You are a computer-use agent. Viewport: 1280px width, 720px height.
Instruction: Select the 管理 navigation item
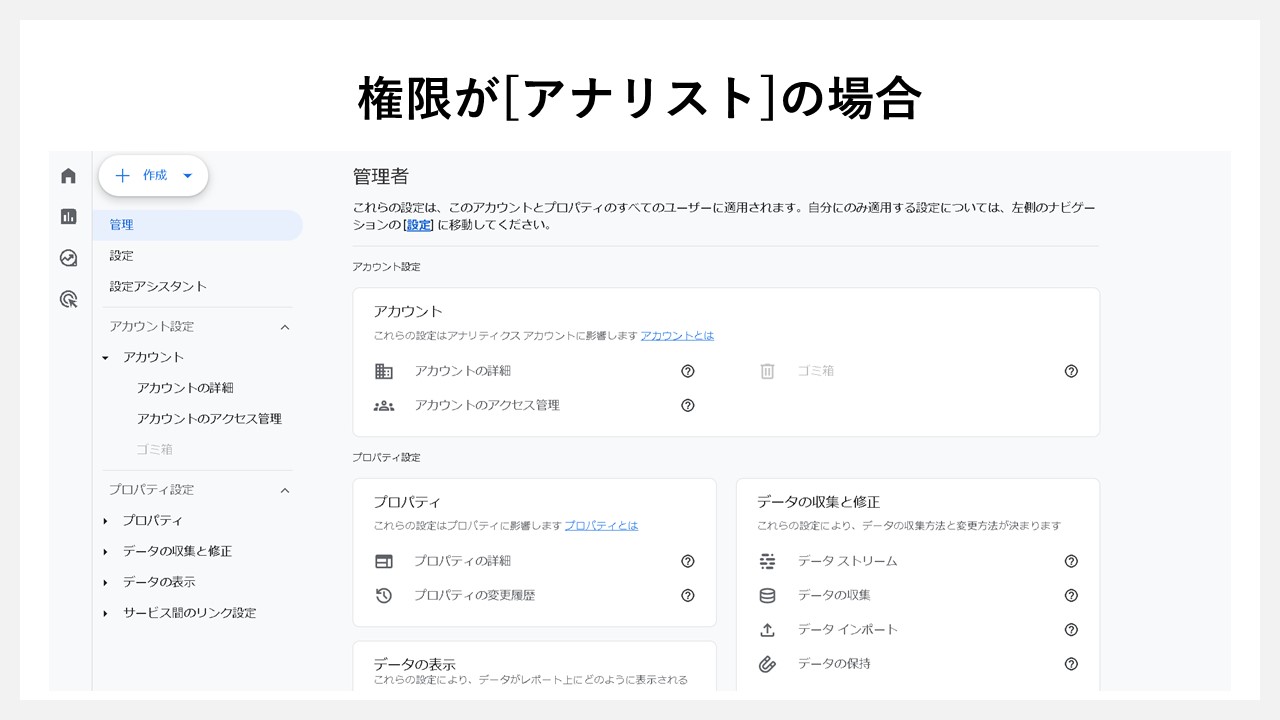pos(121,224)
